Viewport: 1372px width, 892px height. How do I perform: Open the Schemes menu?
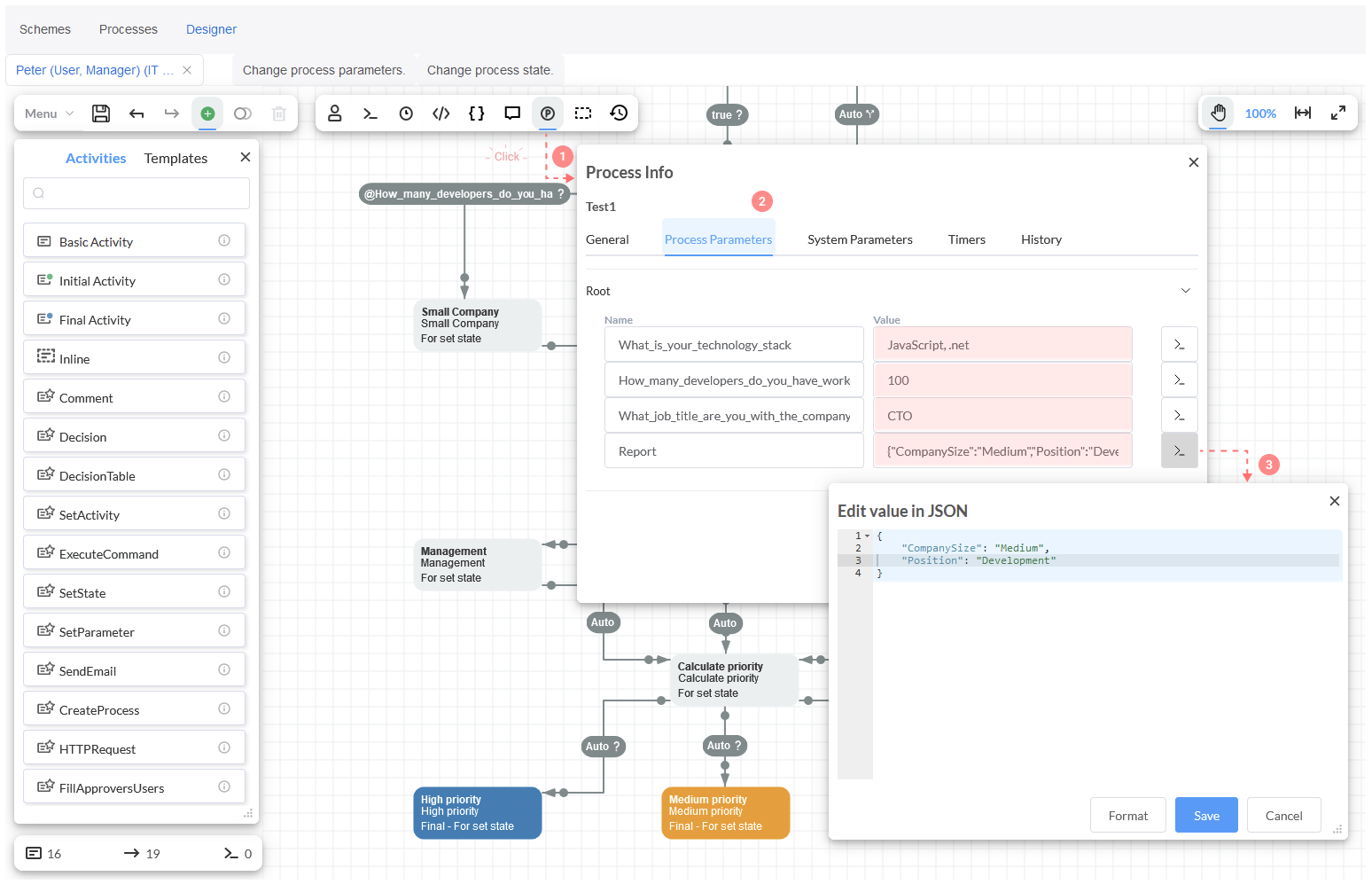[x=45, y=29]
